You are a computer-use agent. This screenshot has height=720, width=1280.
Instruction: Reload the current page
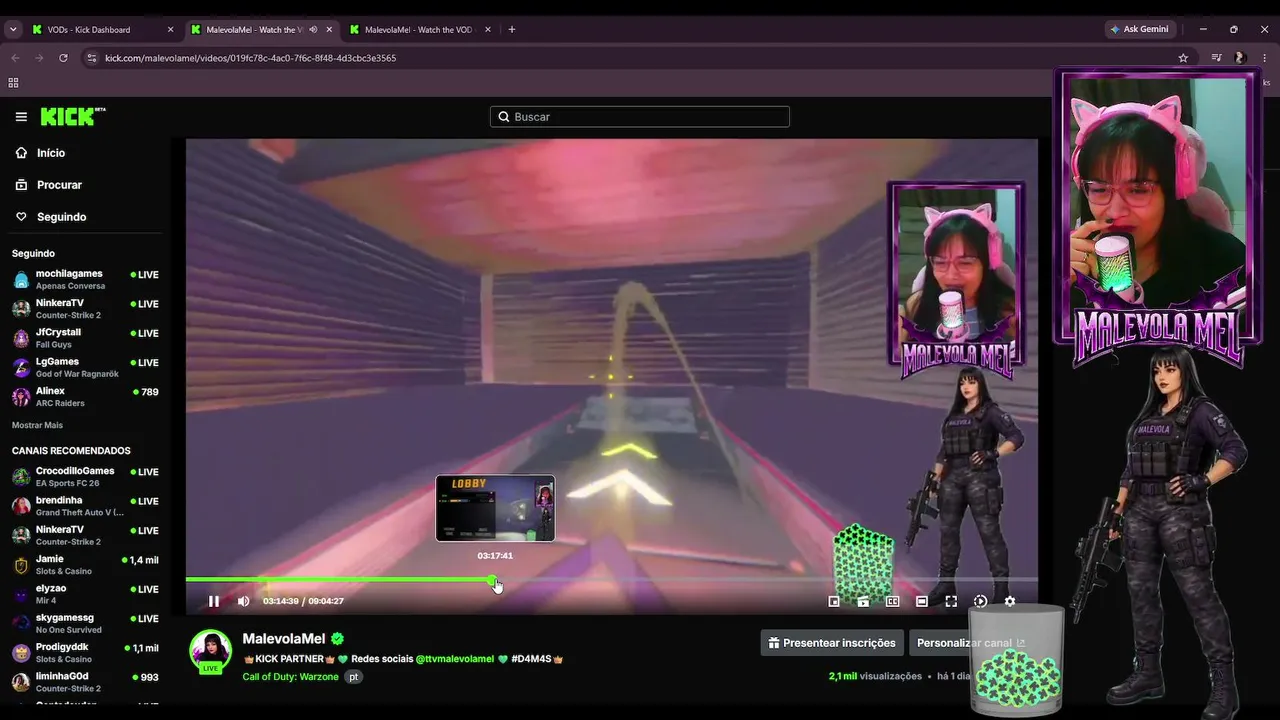63,58
